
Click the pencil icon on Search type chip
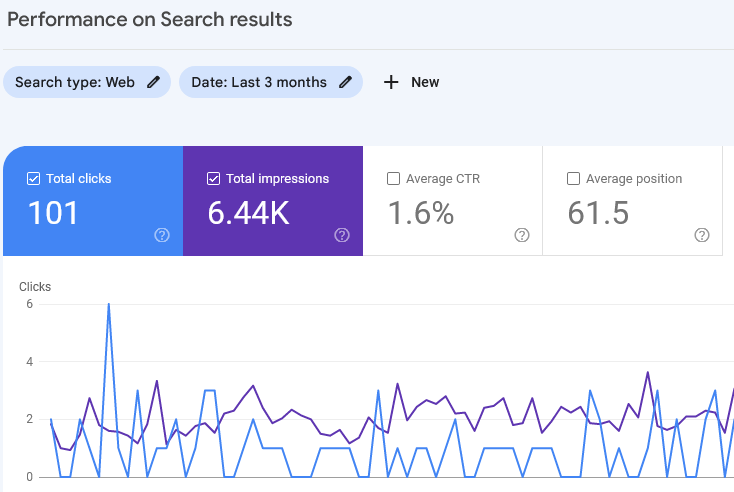(x=153, y=82)
